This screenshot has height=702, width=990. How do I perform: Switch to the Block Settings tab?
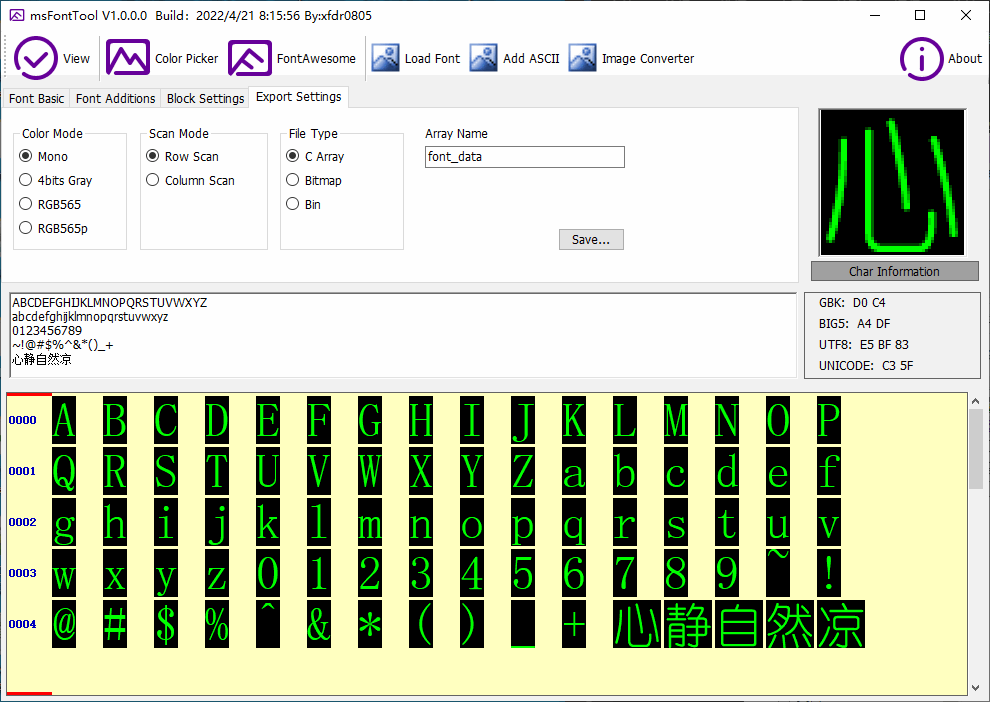click(205, 98)
